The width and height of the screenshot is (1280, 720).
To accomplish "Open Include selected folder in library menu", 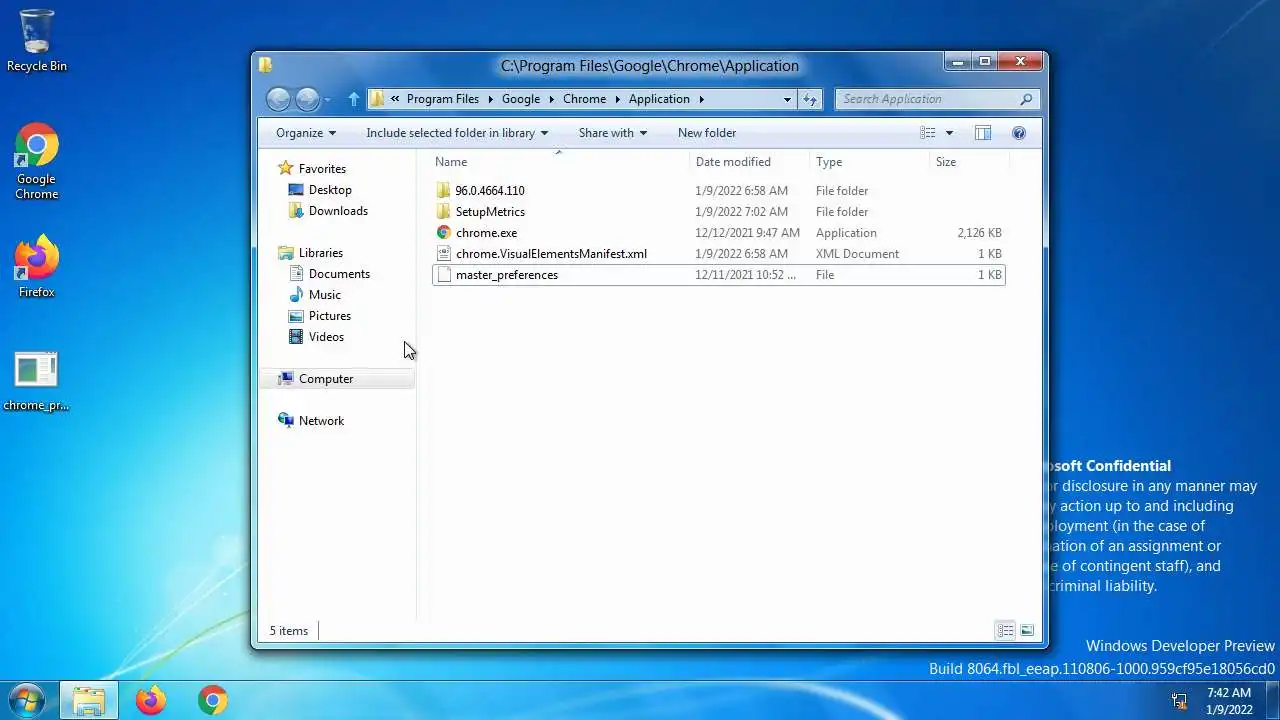I will coord(457,133).
